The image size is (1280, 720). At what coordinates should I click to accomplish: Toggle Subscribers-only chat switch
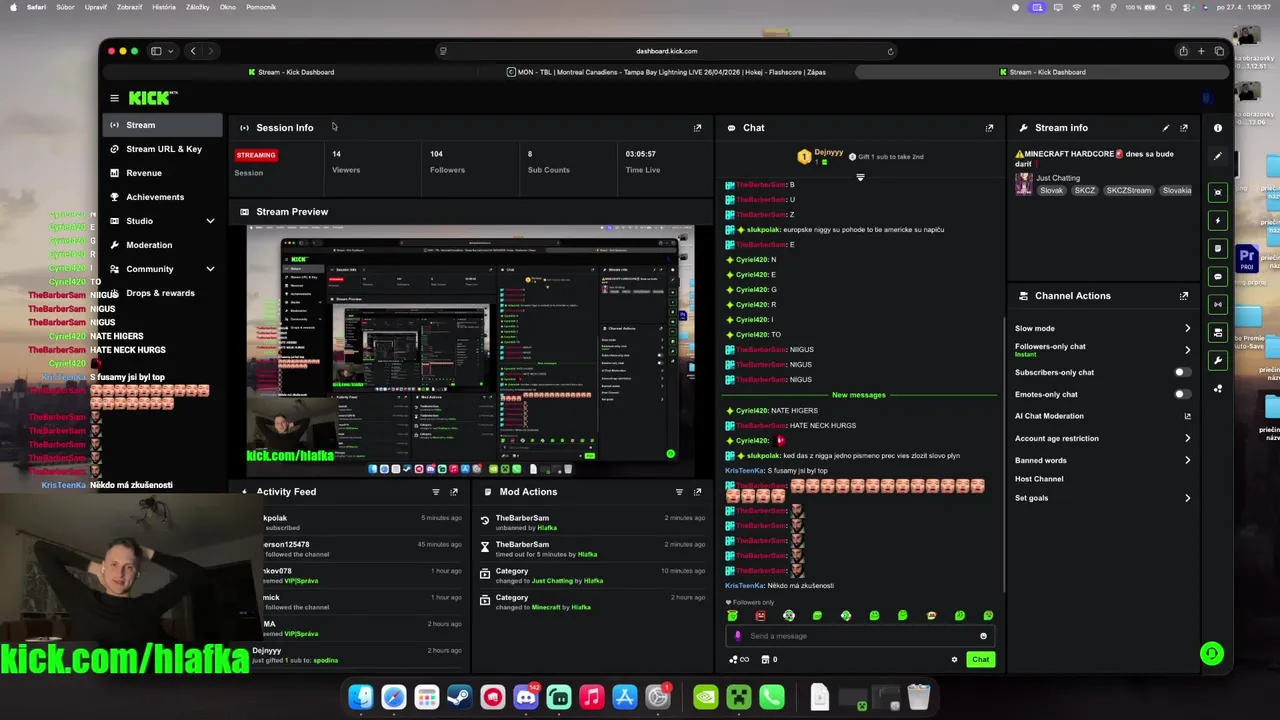1181,372
